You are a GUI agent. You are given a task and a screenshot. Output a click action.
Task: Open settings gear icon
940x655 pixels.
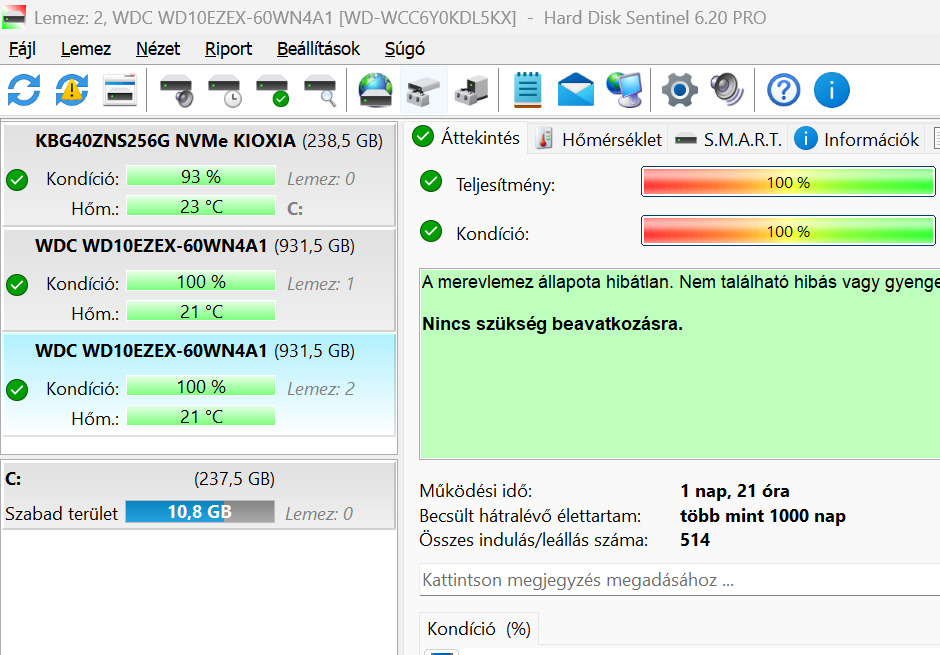coord(679,90)
